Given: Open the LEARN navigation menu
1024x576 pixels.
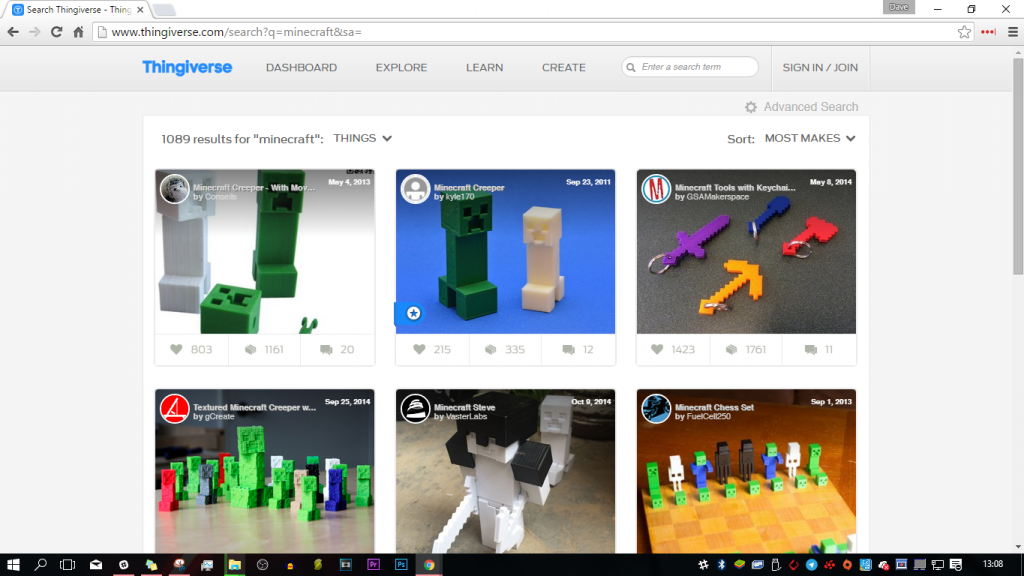Looking at the screenshot, I should pos(485,67).
